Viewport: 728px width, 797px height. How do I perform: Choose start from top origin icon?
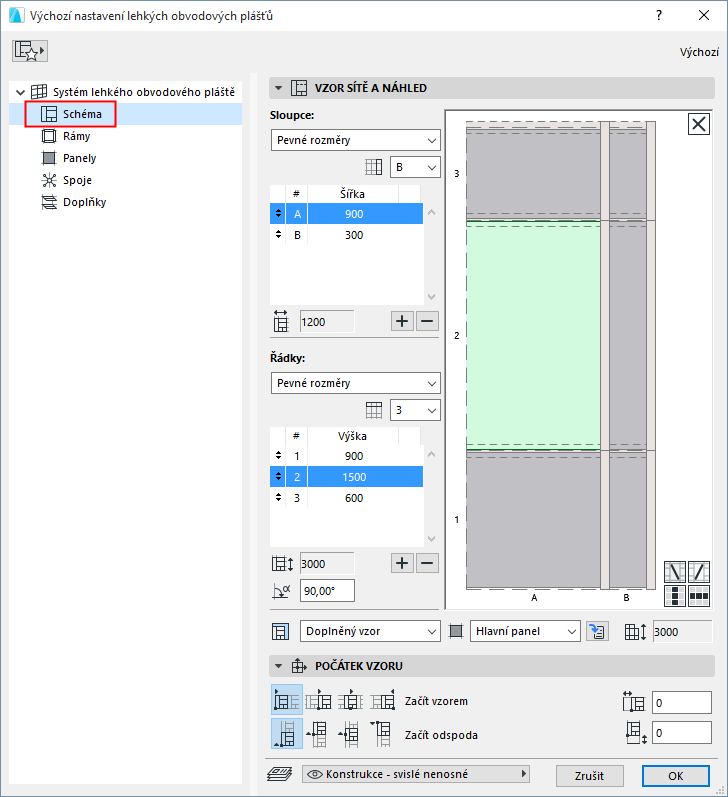point(383,734)
